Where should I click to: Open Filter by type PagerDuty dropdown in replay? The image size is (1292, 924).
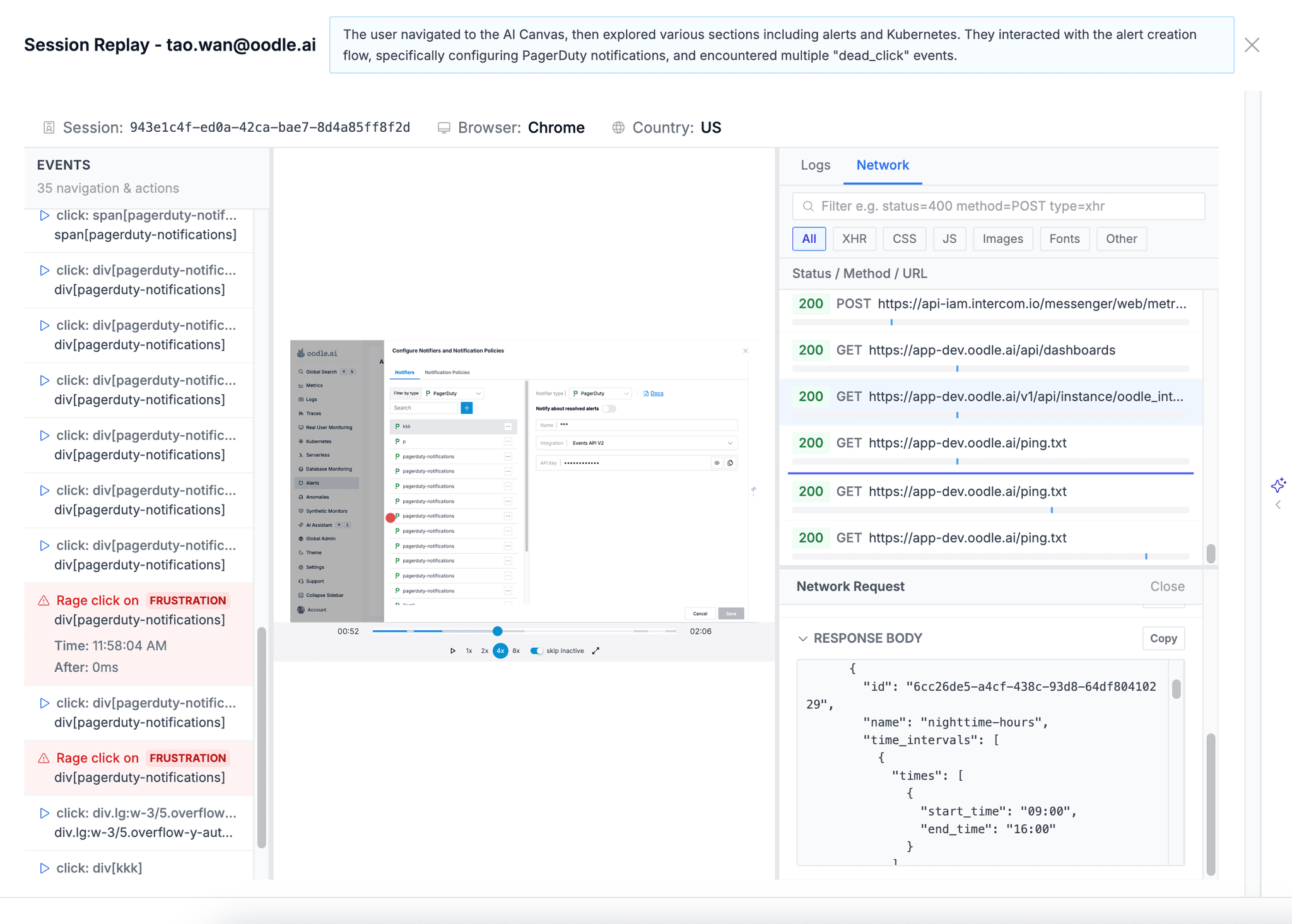point(454,394)
